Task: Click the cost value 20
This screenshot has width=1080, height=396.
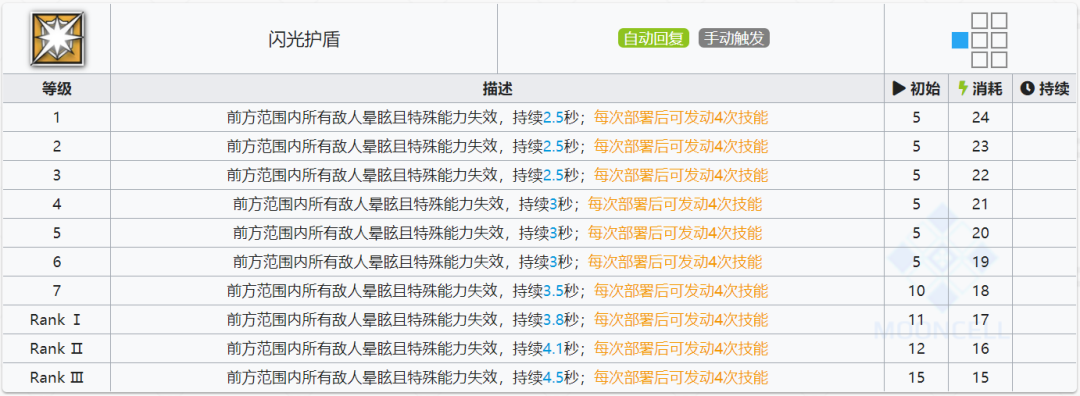Action: 980,233
